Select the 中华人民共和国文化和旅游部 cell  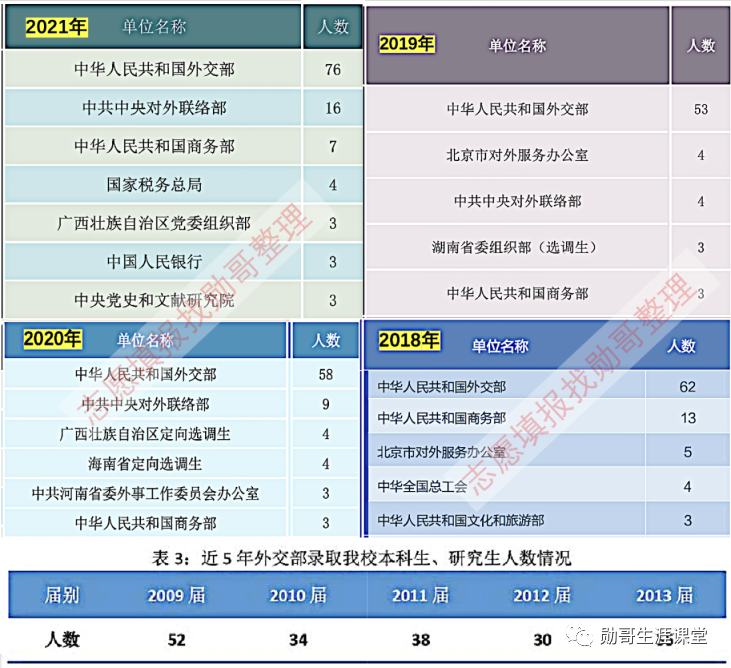pyautogui.click(x=461, y=520)
